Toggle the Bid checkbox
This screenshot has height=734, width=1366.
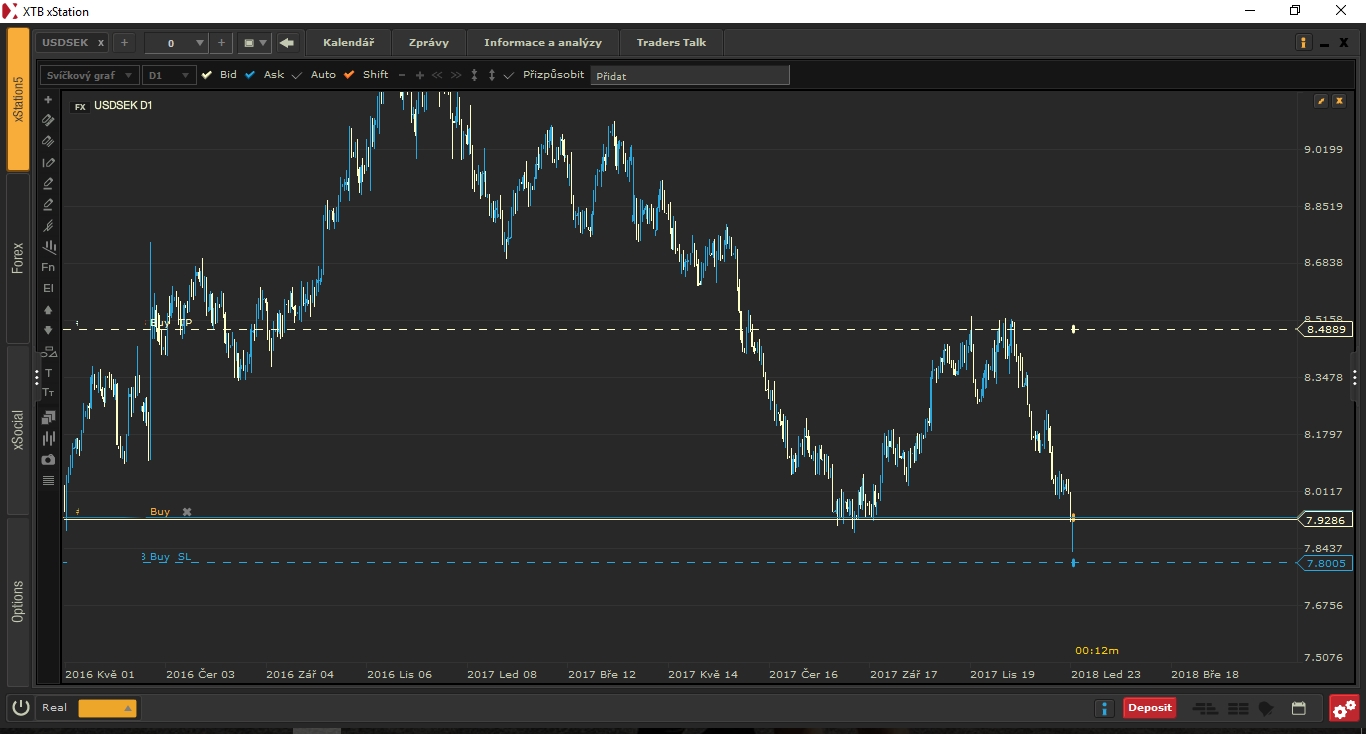207,75
